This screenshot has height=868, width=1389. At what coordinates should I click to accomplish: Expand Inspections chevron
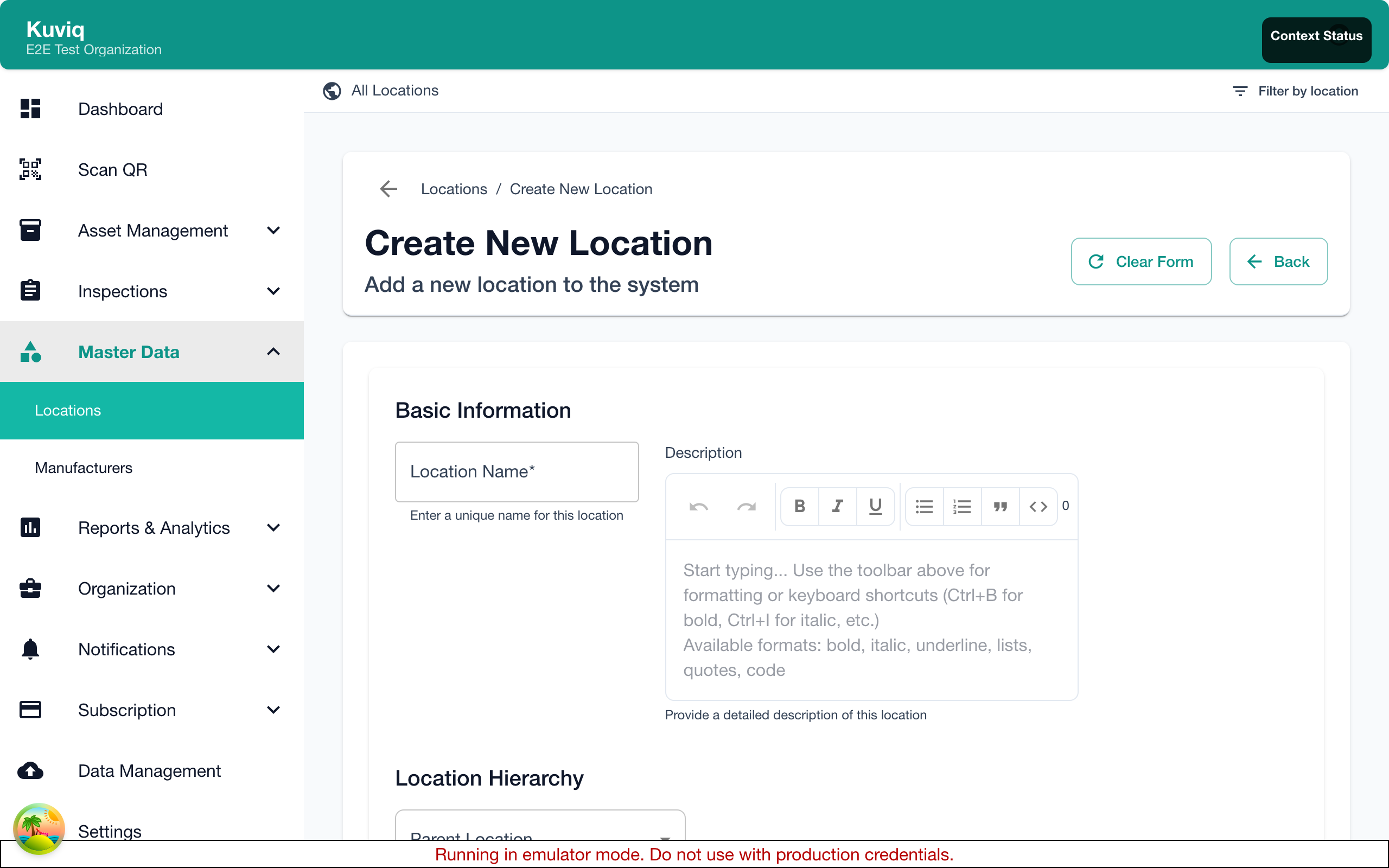click(x=274, y=291)
